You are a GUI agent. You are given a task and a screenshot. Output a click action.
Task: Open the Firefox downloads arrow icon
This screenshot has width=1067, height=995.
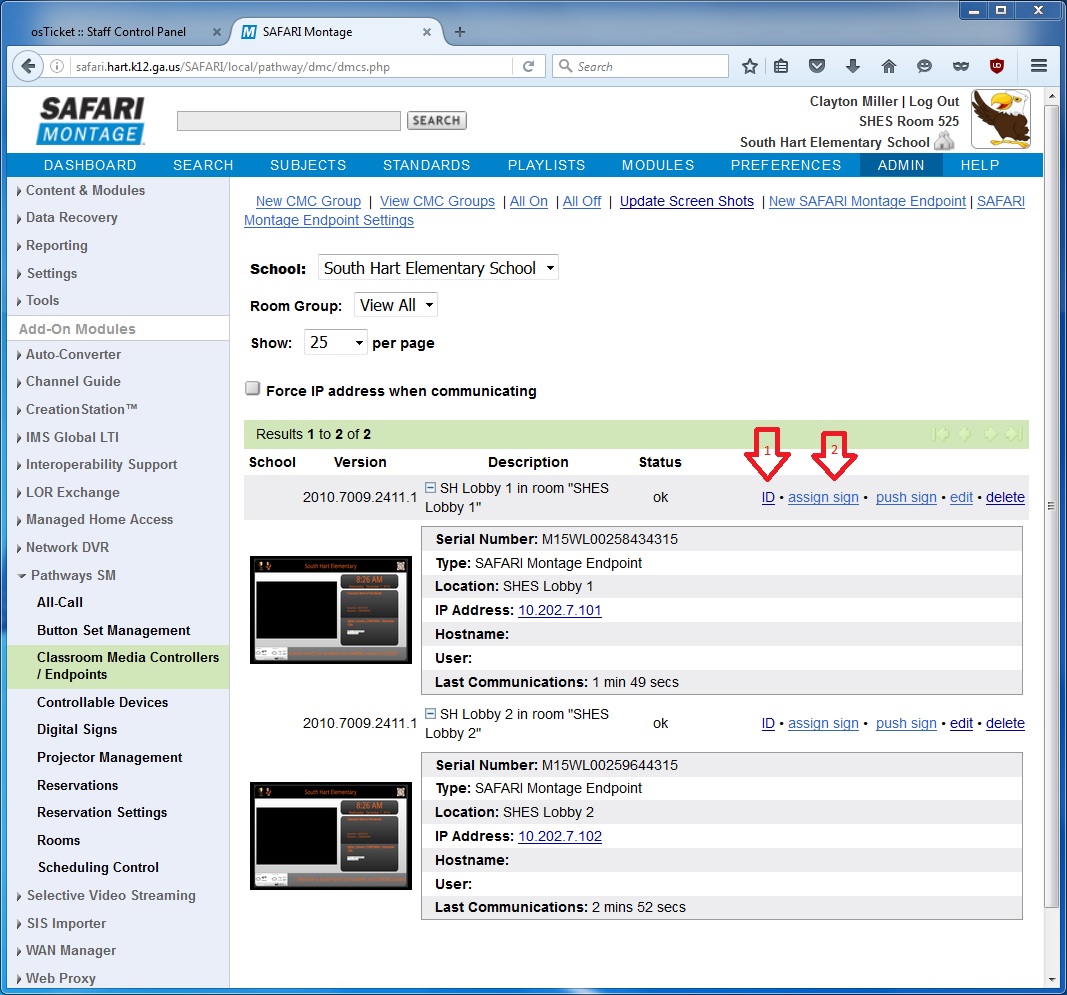tap(852, 66)
